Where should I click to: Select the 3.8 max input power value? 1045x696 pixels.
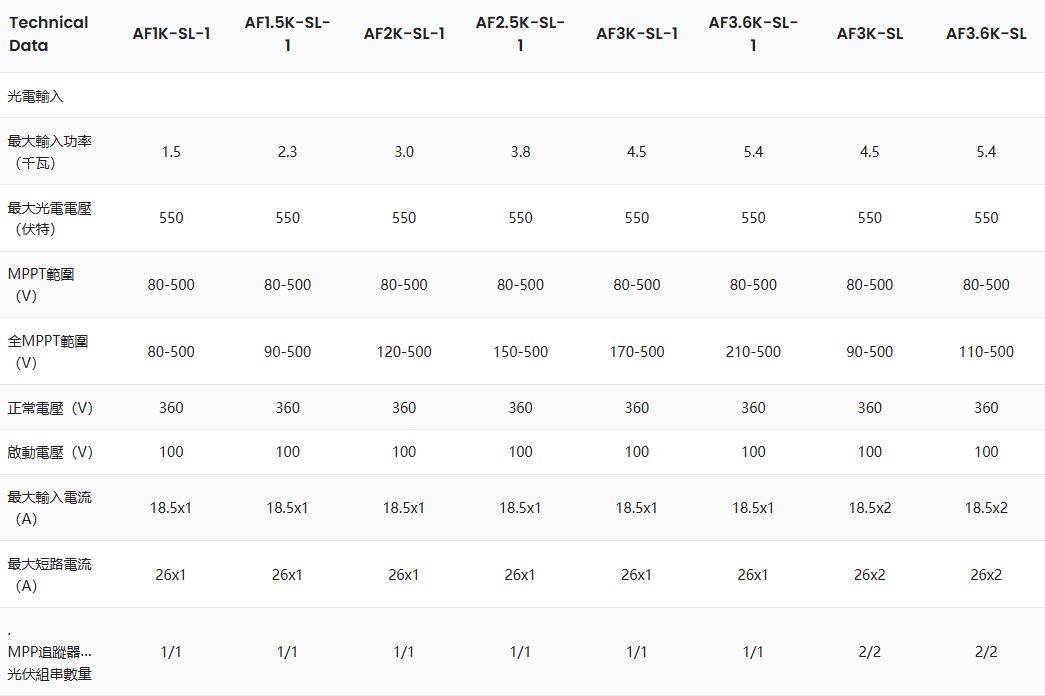coord(520,152)
